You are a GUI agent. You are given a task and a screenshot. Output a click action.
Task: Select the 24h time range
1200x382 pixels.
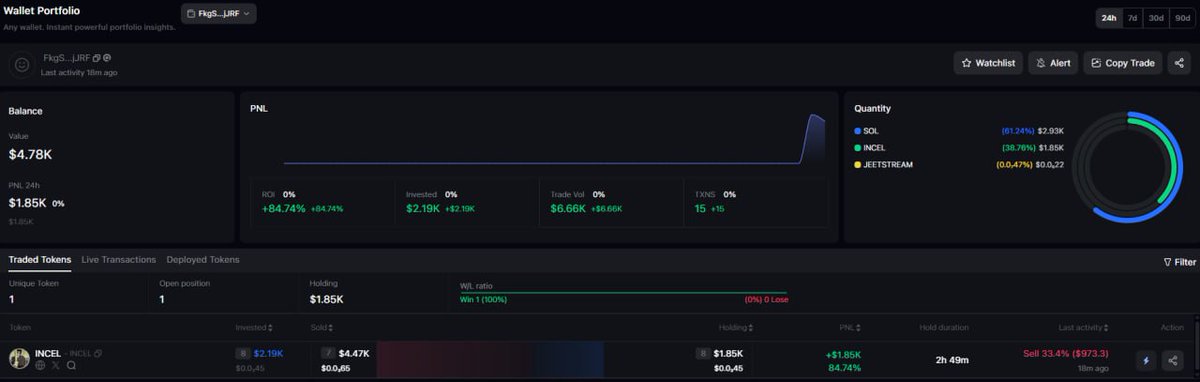(x=1109, y=18)
